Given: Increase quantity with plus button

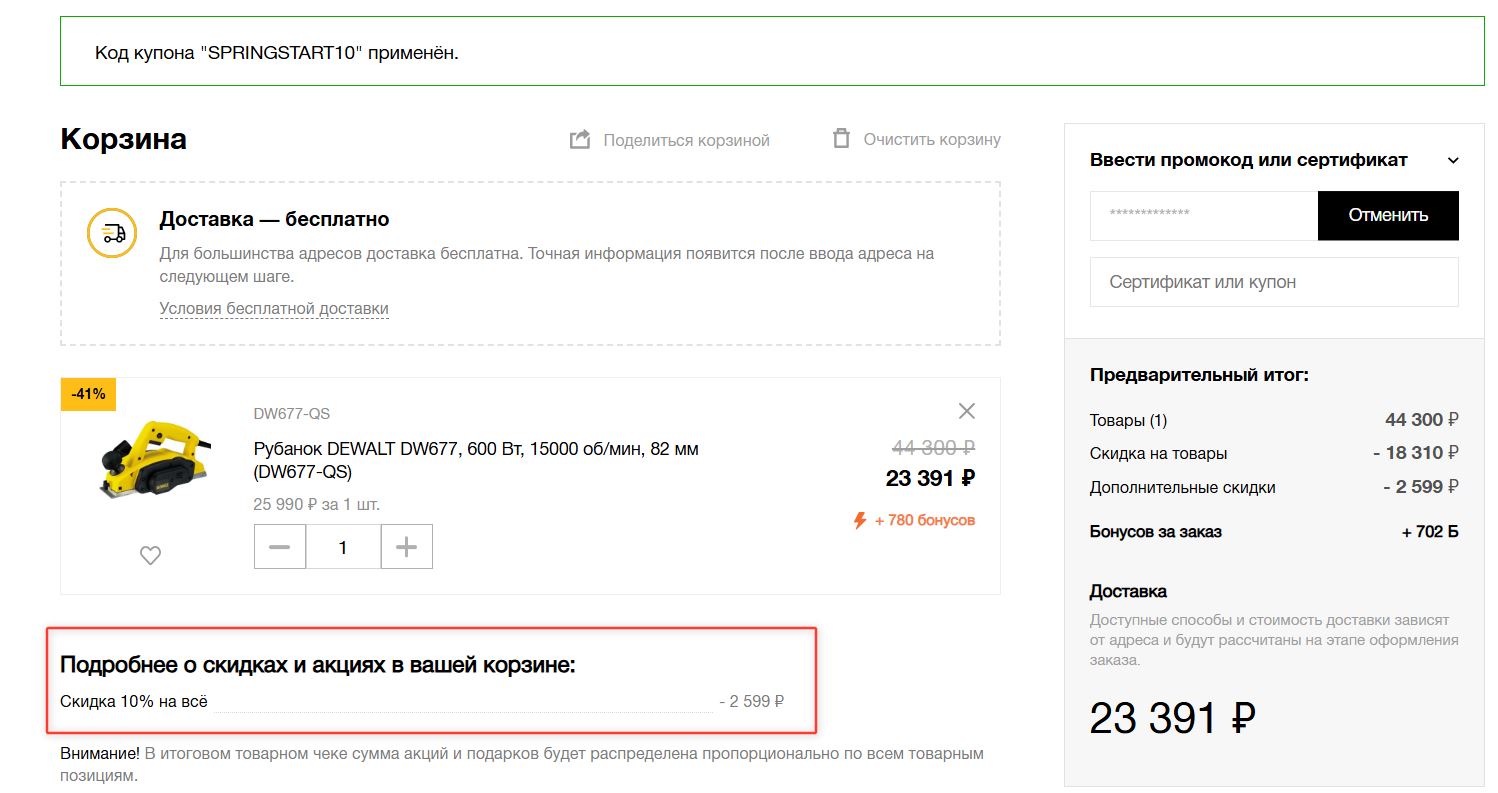Looking at the screenshot, I should tap(406, 547).
